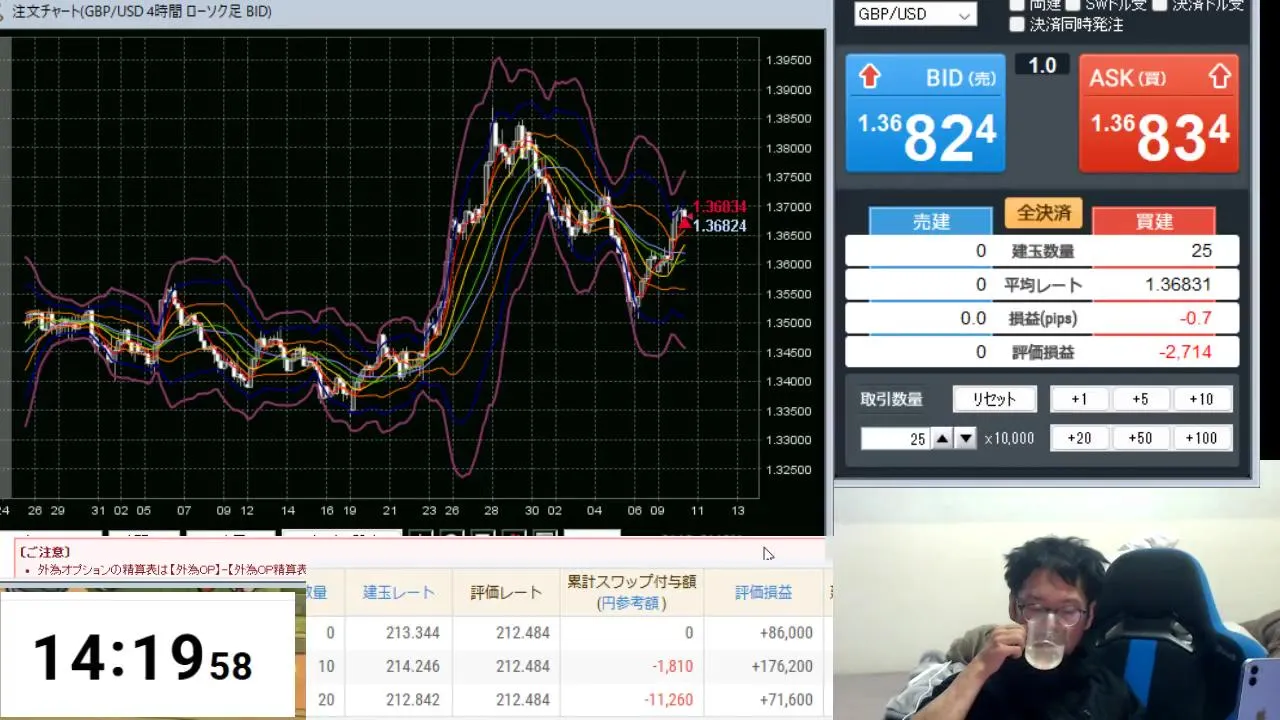Screen dimensions: 1280x720
Task: Sort by 建玉レート column header
Action: [x=399, y=593]
